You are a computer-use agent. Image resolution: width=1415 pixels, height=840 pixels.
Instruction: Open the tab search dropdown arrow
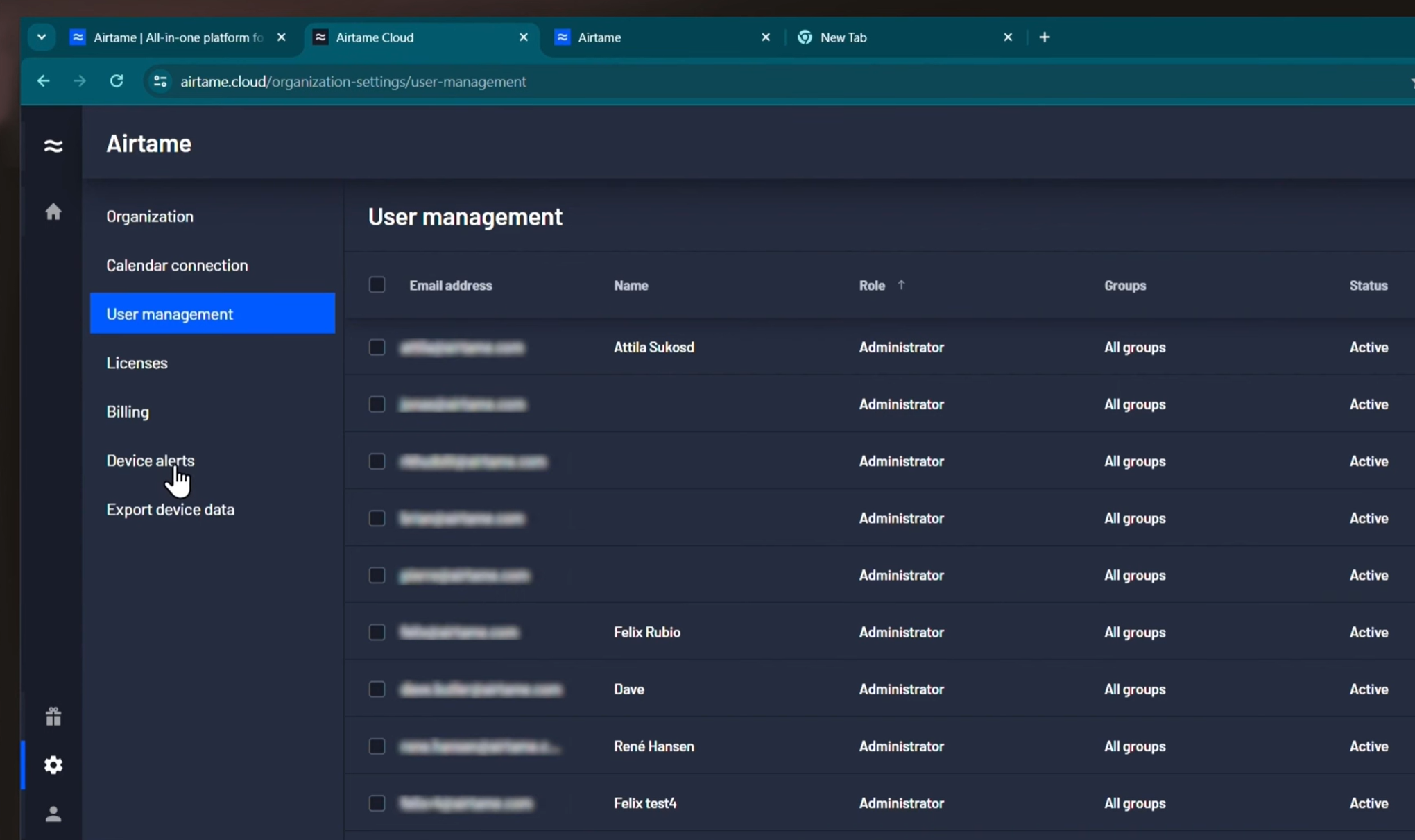42,37
